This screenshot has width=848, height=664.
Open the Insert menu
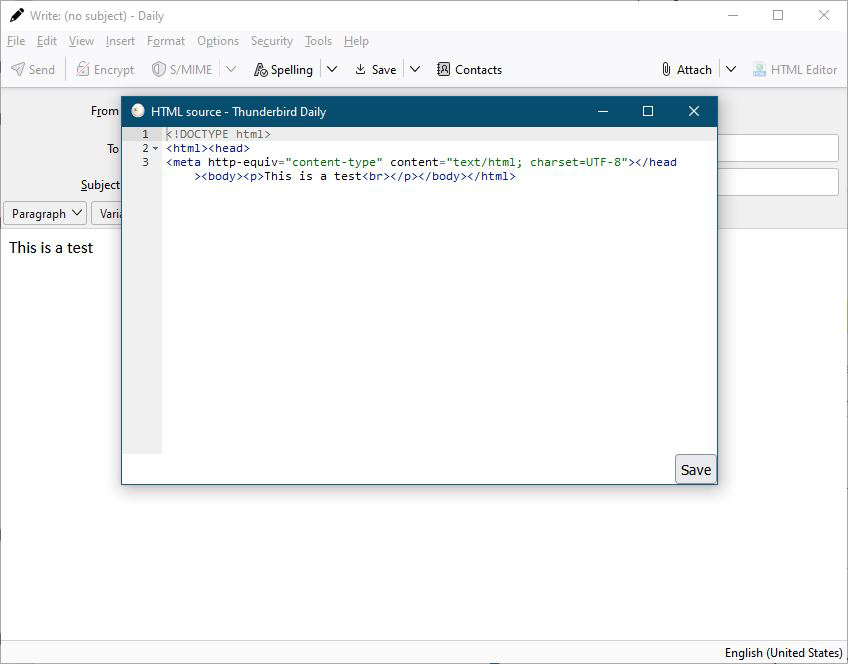click(x=120, y=41)
